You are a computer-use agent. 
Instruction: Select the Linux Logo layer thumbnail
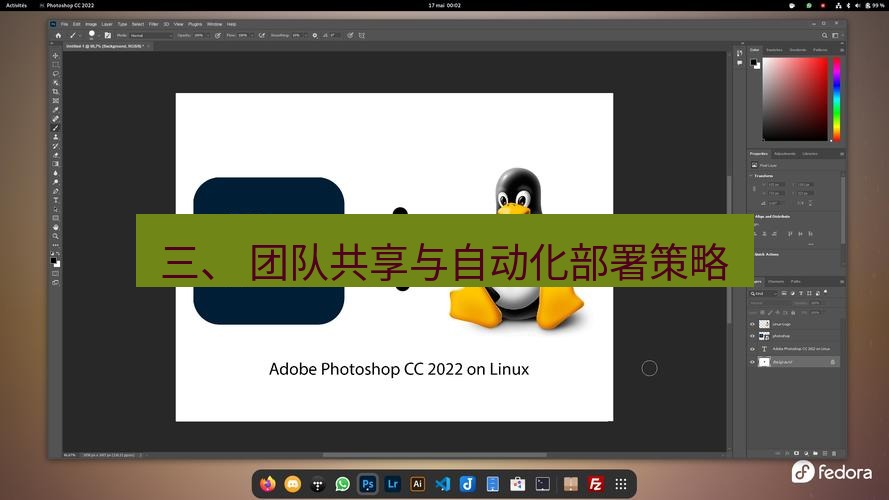(764, 324)
